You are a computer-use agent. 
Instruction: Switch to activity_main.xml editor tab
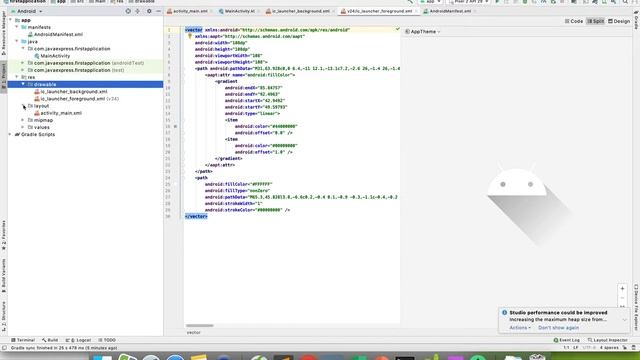coord(190,11)
